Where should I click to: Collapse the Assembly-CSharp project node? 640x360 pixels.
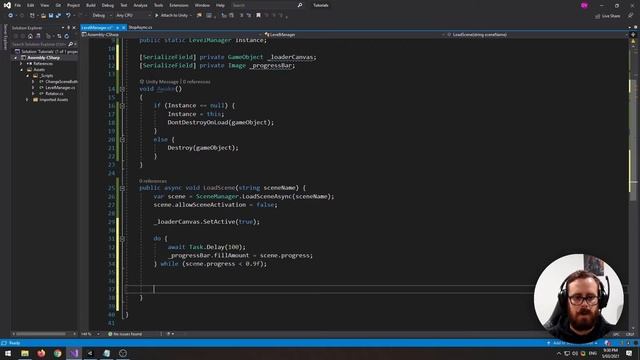click(x=16, y=58)
